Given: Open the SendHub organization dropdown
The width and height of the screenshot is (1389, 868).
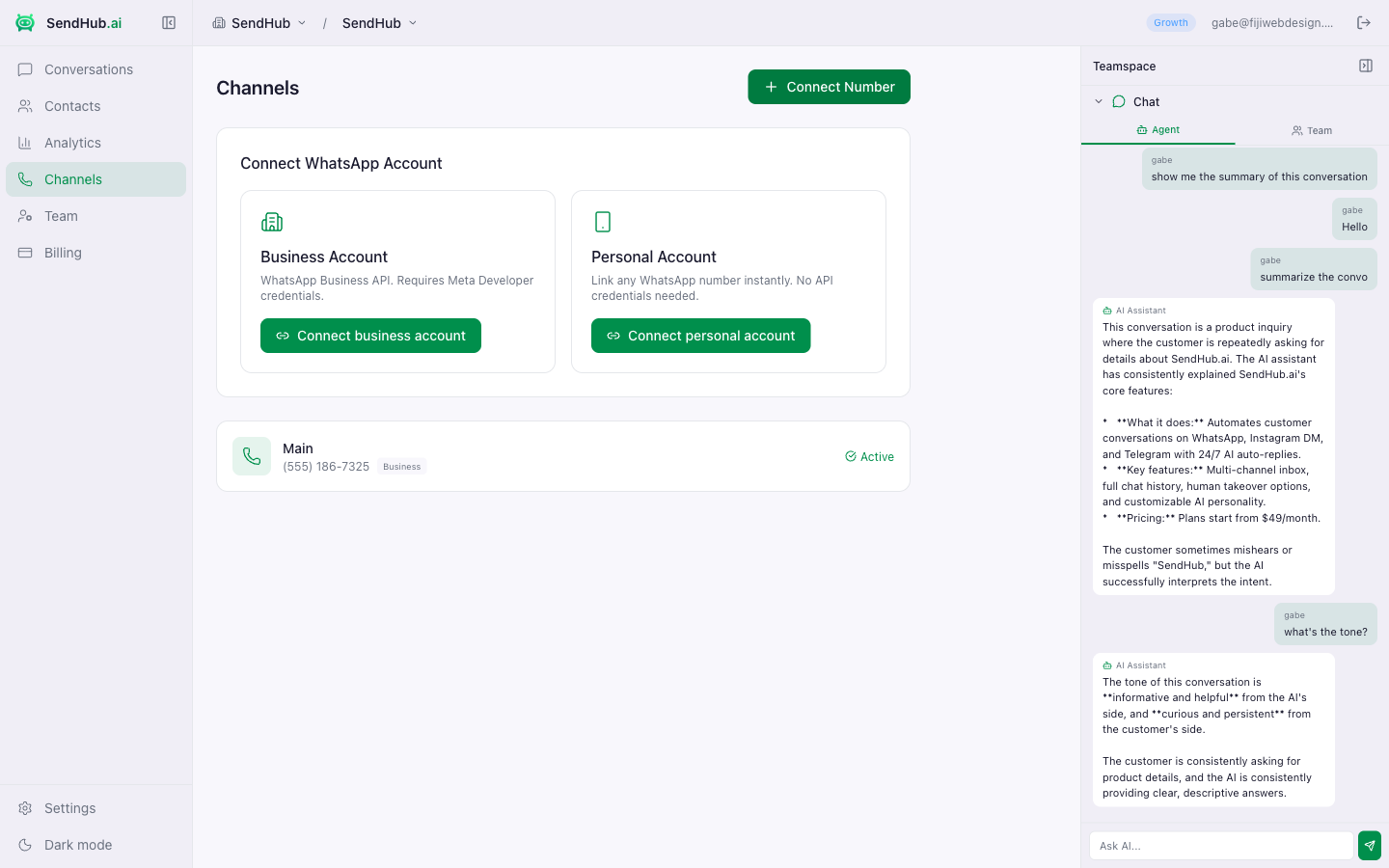Looking at the screenshot, I should (x=259, y=23).
